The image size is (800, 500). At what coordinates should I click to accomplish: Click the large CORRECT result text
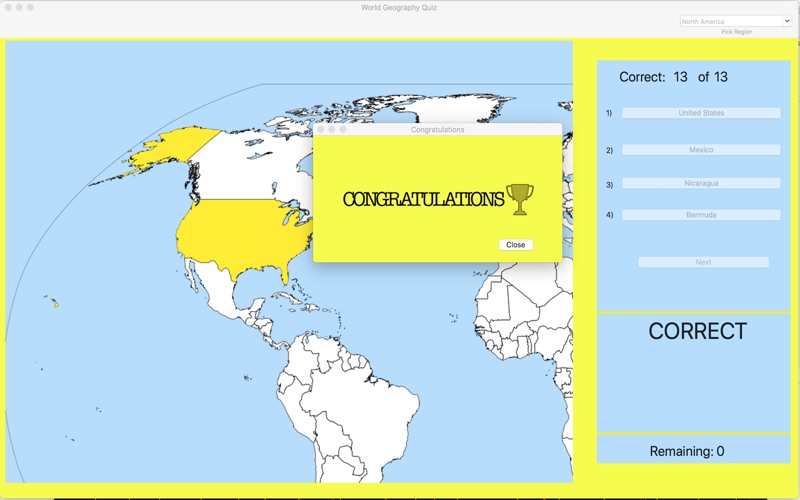point(697,331)
